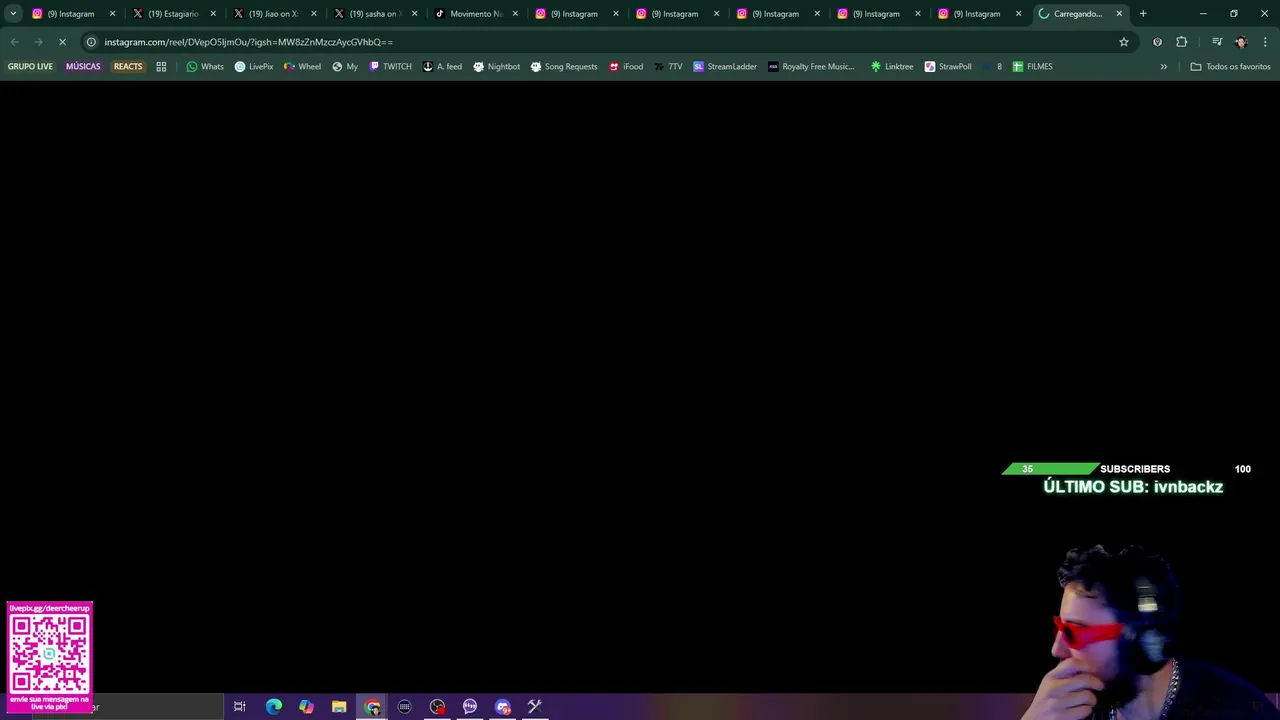Open Task View on the taskbar
1280x720 pixels.
click(x=240, y=707)
